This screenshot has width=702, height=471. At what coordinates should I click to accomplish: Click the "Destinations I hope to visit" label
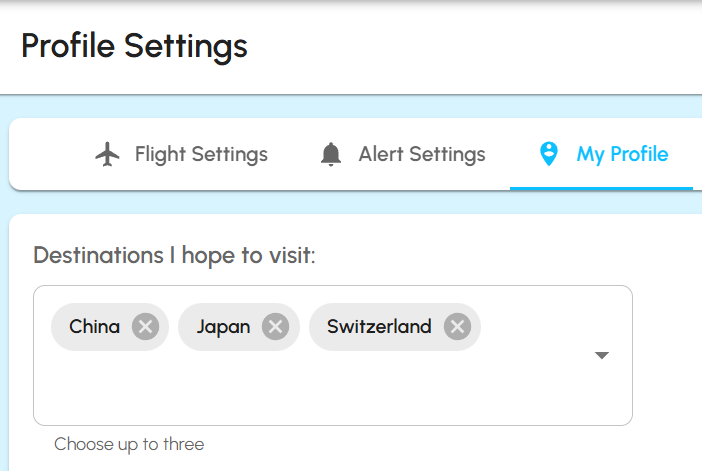pyautogui.click(x=174, y=255)
